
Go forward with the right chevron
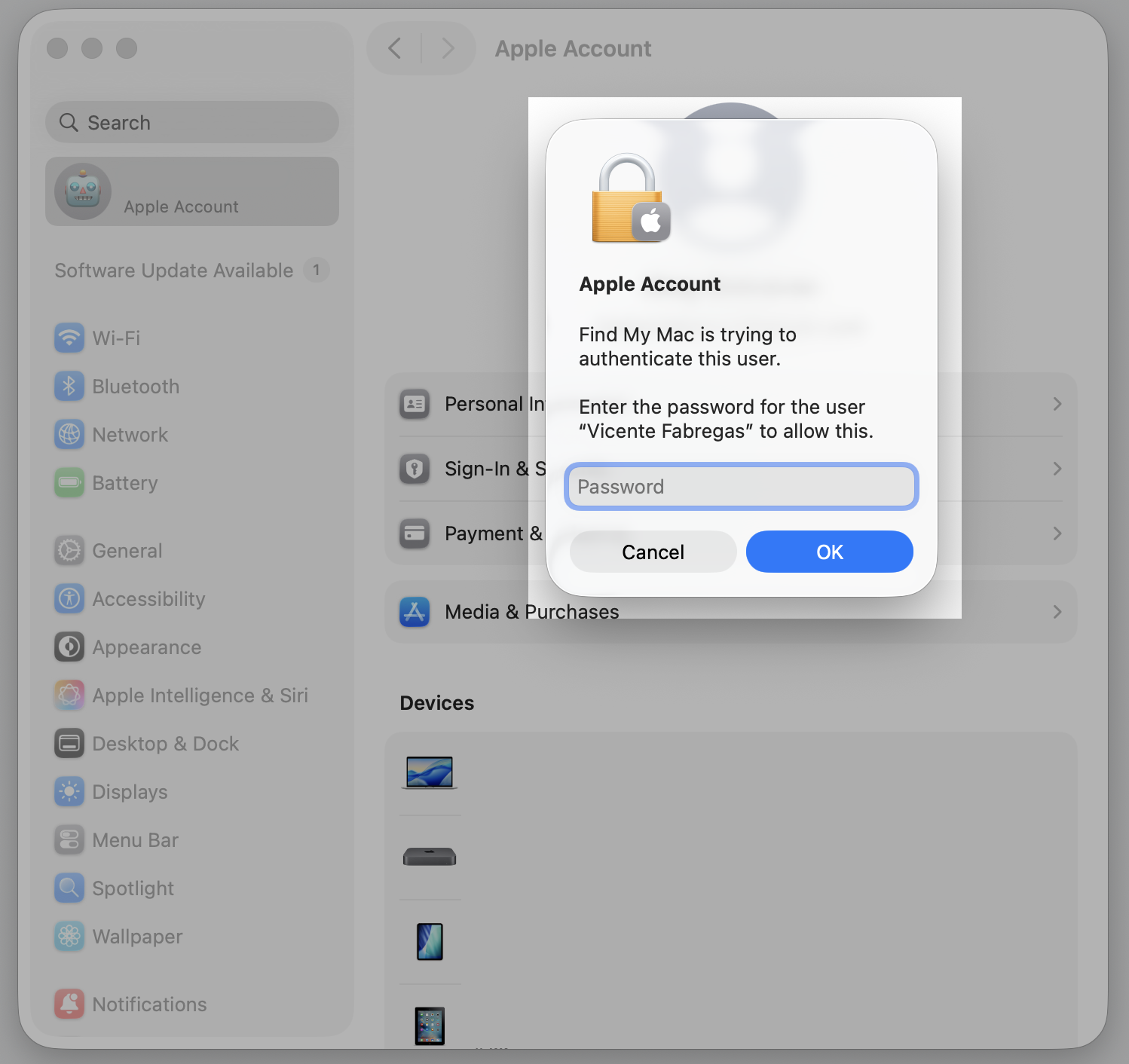point(448,48)
